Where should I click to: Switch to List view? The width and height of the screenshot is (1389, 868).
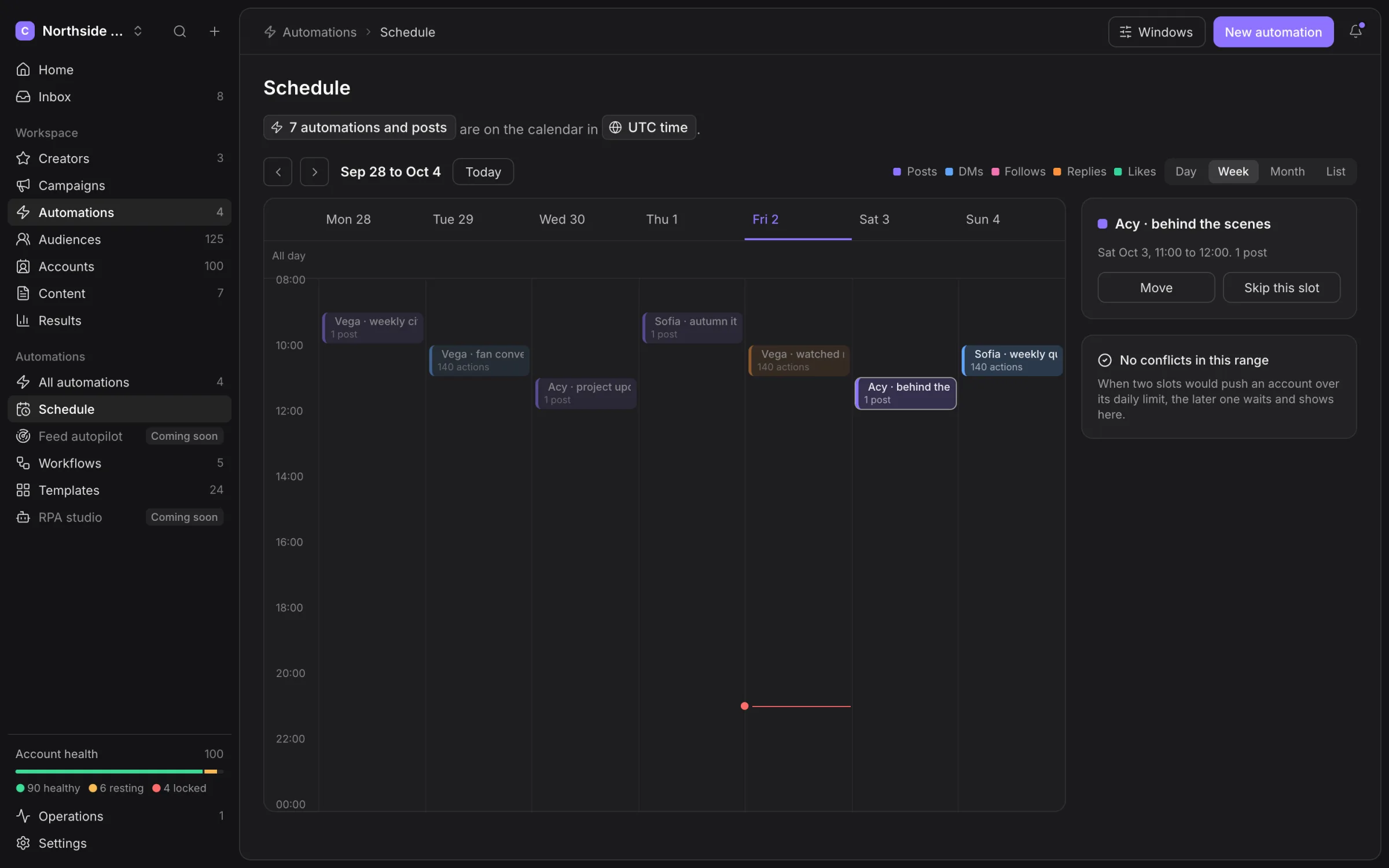coord(1335,171)
